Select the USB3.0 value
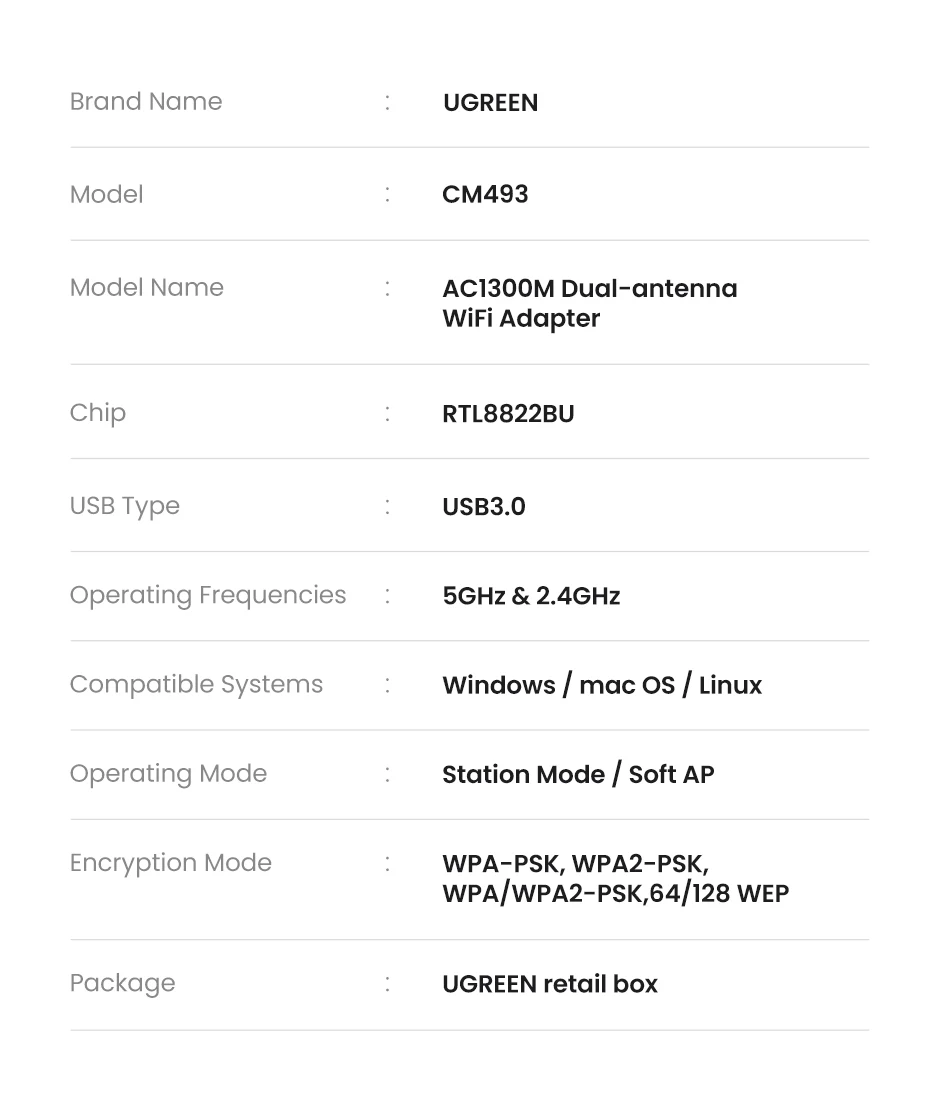Screen dimensions: 930x1115 click(x=484, y=507)
